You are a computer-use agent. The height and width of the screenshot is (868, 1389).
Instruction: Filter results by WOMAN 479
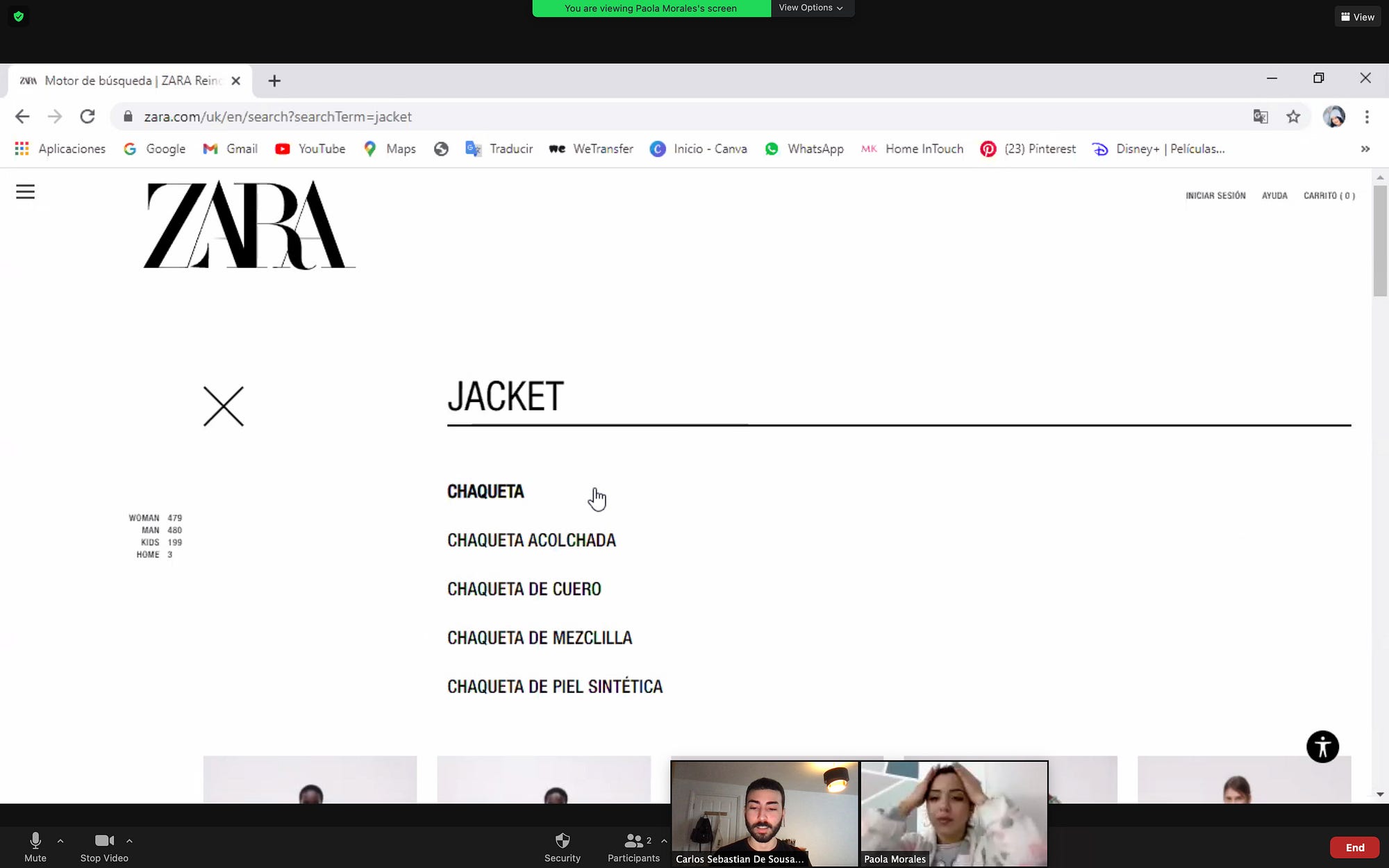pyautogui.click(x=156, y=518)
